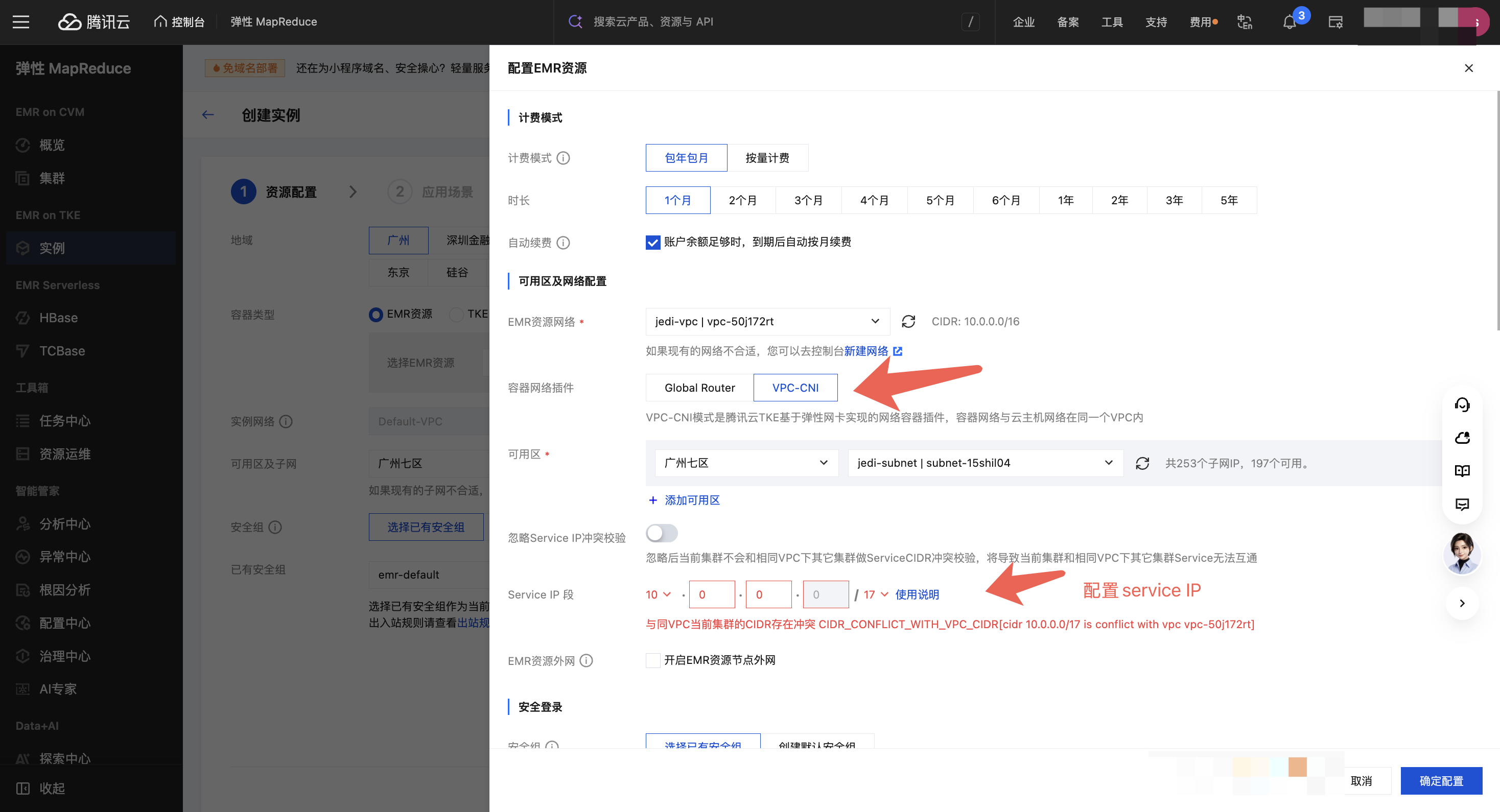This screenshot has height=812, width=1500.
Task: Click 确定配置 to confirm configuration
Action: [1441, 780]
